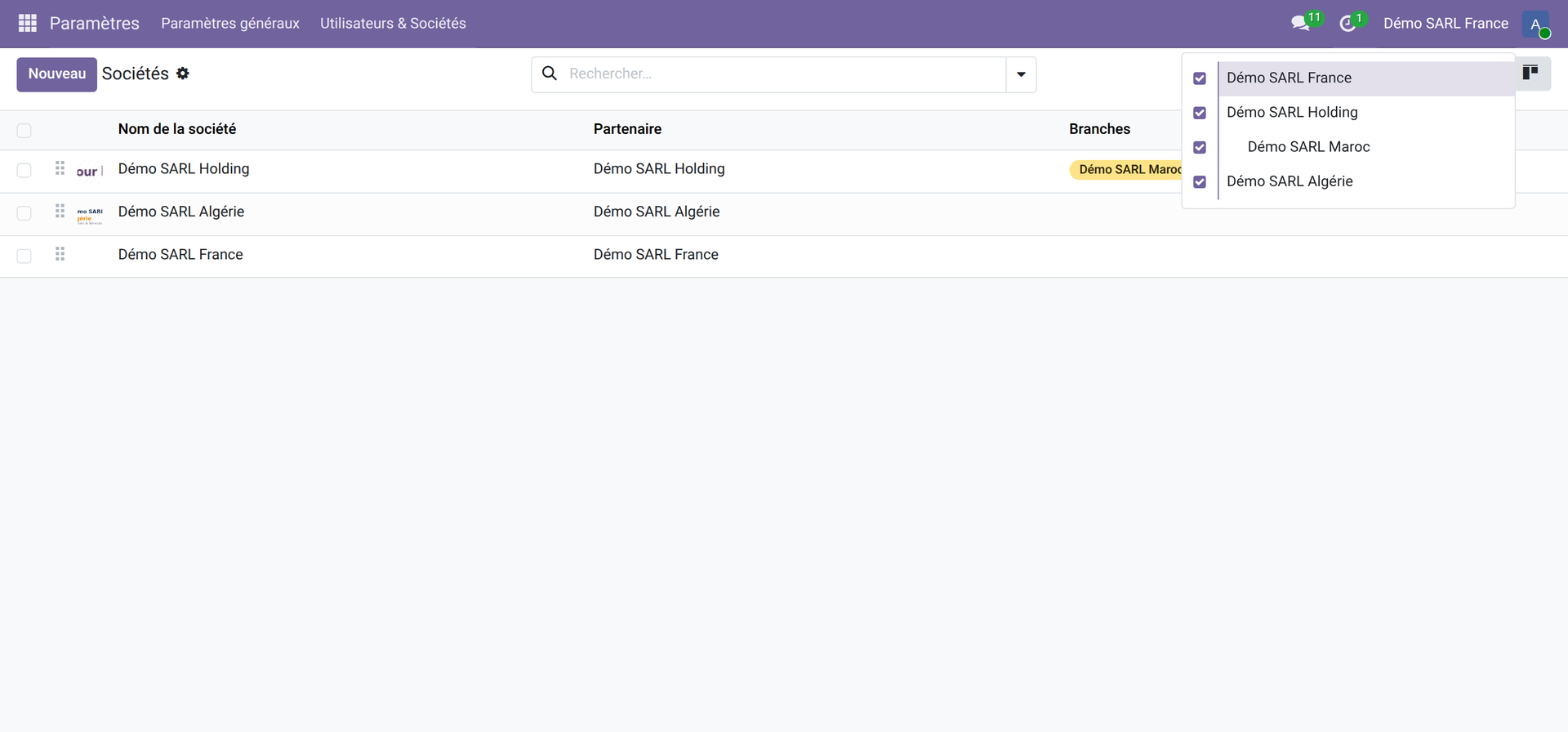Screen dimensions: 1568x732
Task: Uncheck Démo SARL Algérie in company switcher
Action: tap(1200, 182)
